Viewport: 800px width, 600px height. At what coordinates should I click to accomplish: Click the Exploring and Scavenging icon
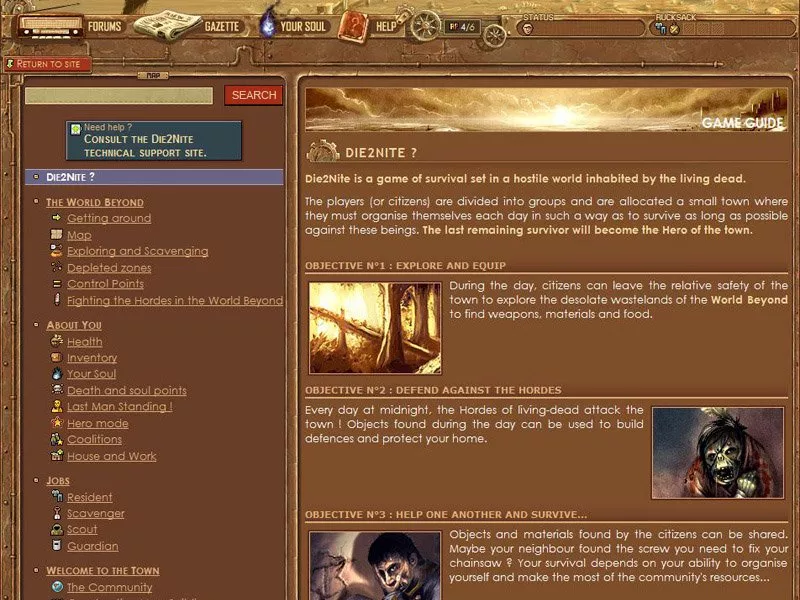(56, 251)
